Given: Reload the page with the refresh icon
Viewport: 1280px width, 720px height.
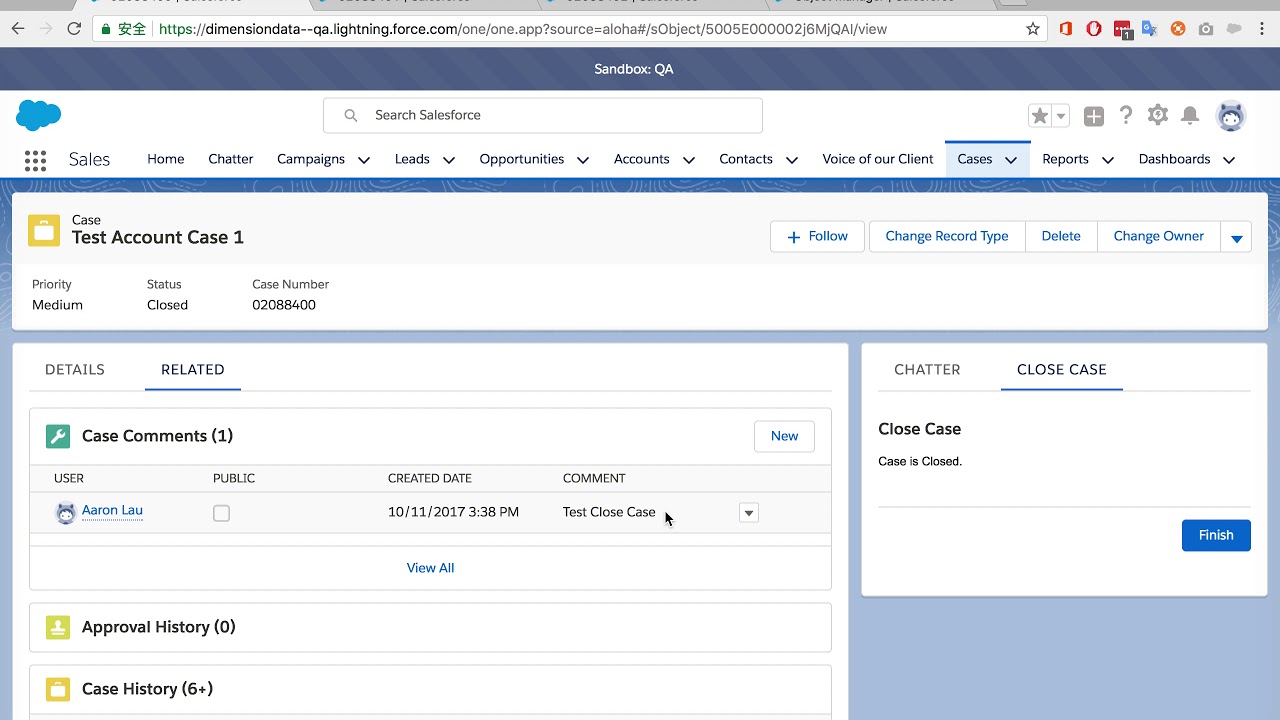Looking at the screenshot, I should coord(74,29).
